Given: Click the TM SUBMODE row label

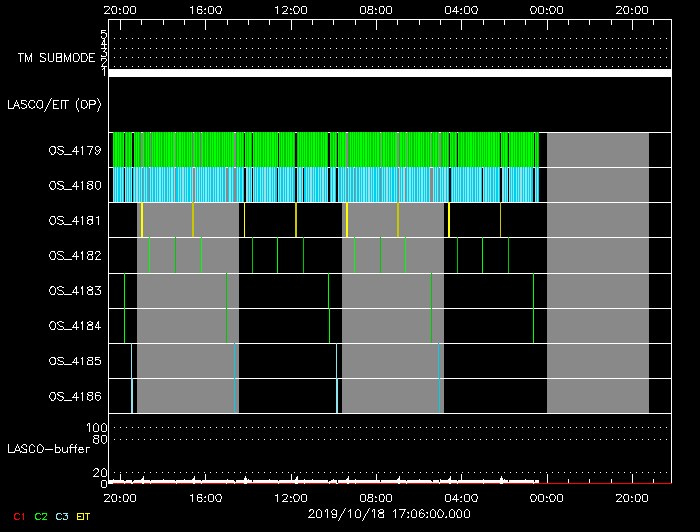Looking at the screenshot, I should coord(54,58).
